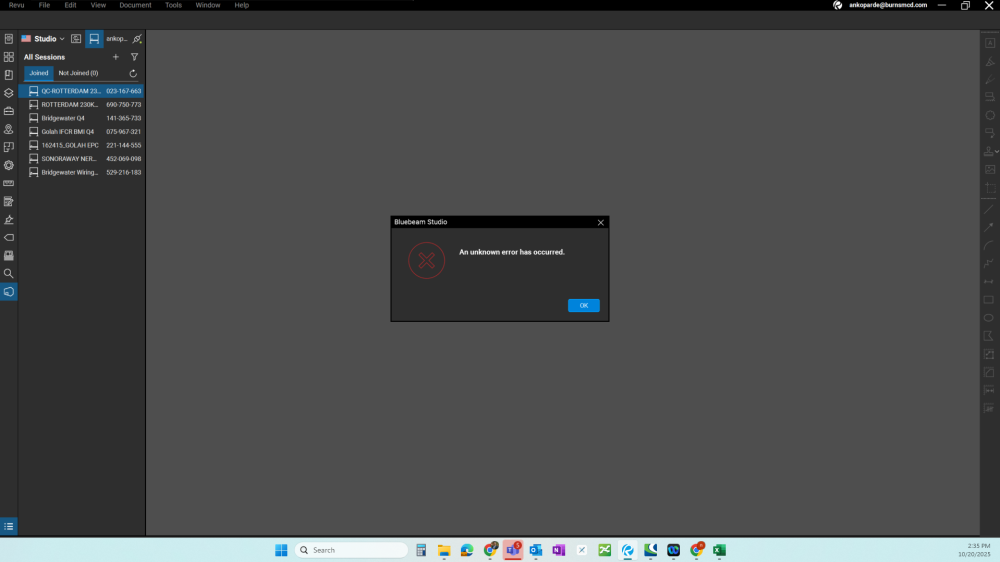The width and height of the screenshot is (1000, 562).
Task: Open the Properties gear panel icon
Action: [9, 165]
